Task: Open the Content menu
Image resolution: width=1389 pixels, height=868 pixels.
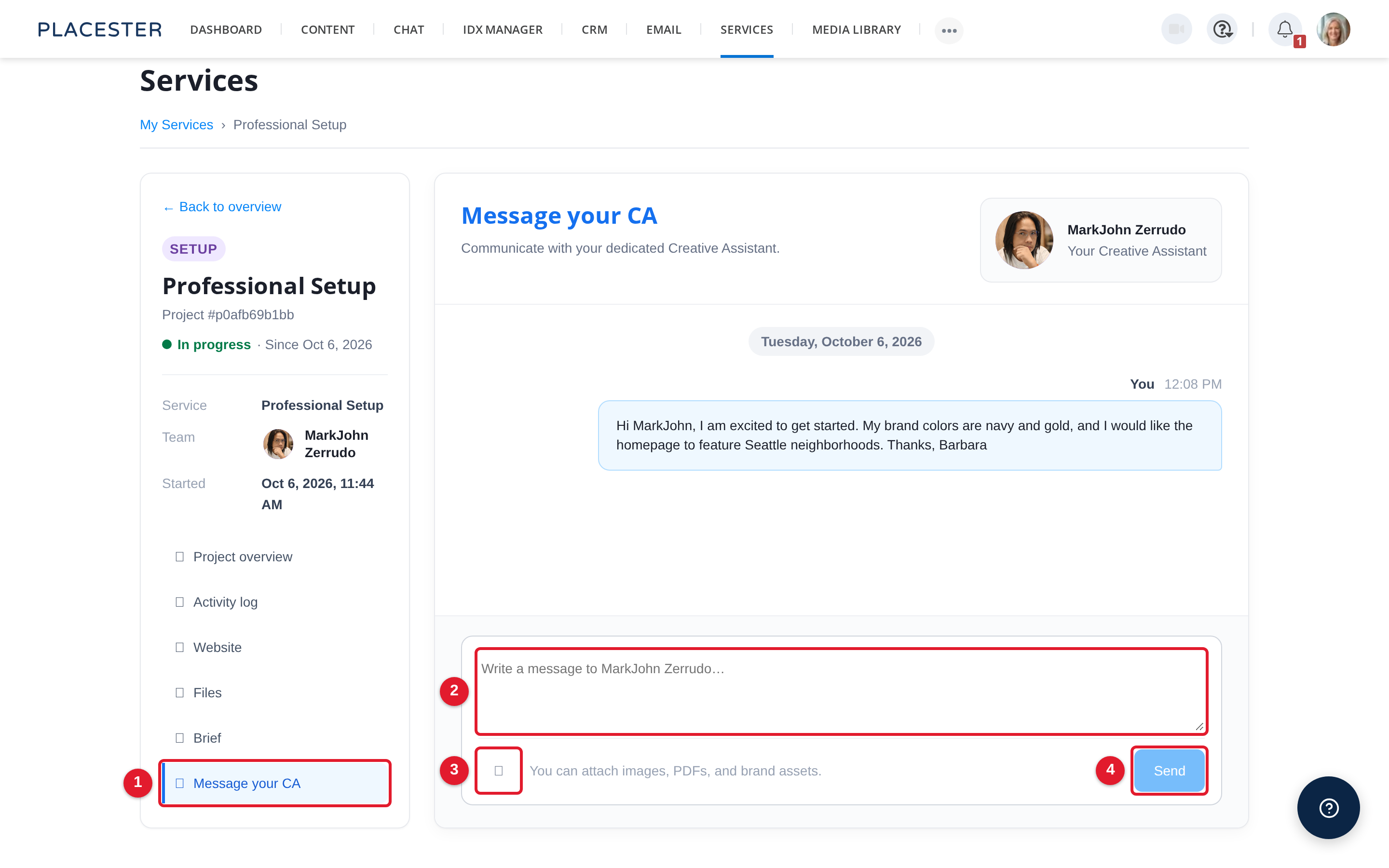Action: pyautogui.click(x=327, y=30)
